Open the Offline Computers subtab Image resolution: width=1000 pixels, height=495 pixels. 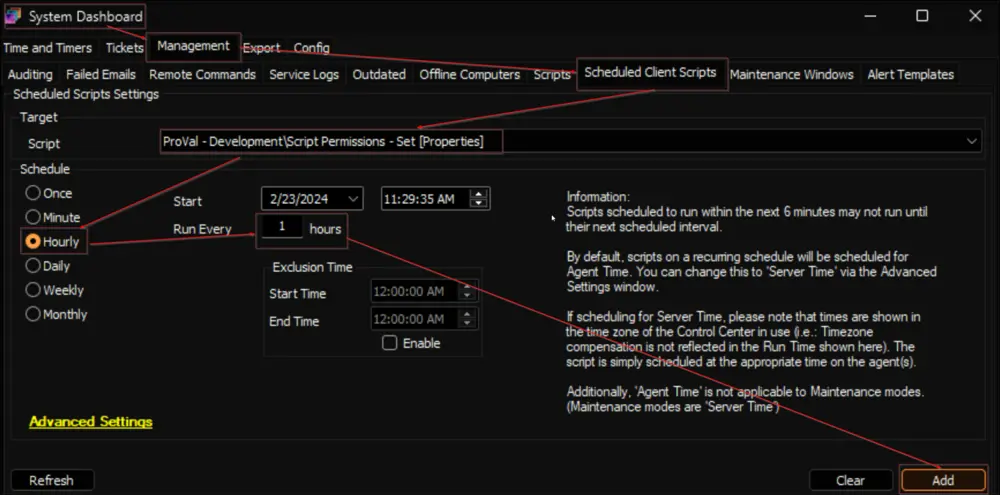point(469,75)
